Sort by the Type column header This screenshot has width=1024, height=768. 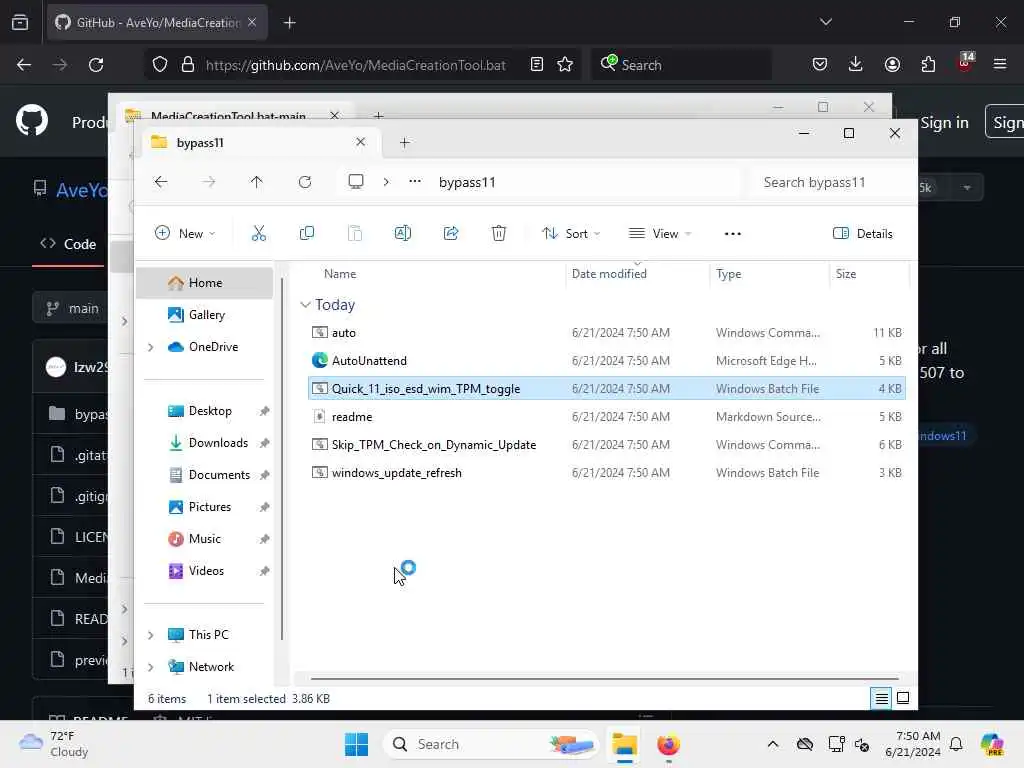point(728,274)
